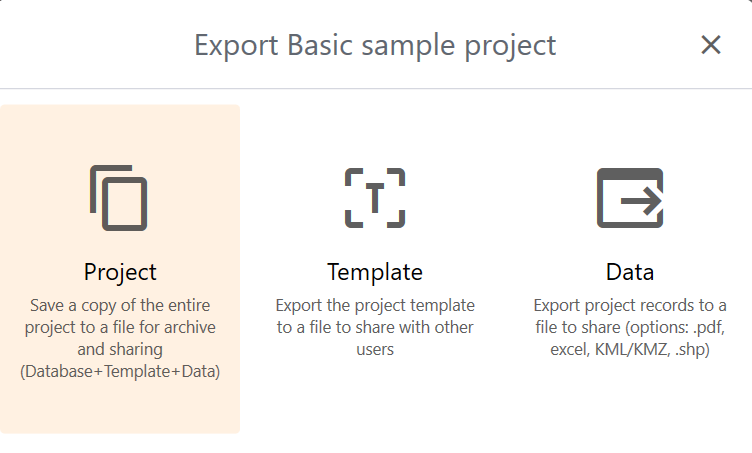Screen dimensions: 752x453
Task: Click the 'Save a copy of the entire project' description
Action: click(120, 304)
